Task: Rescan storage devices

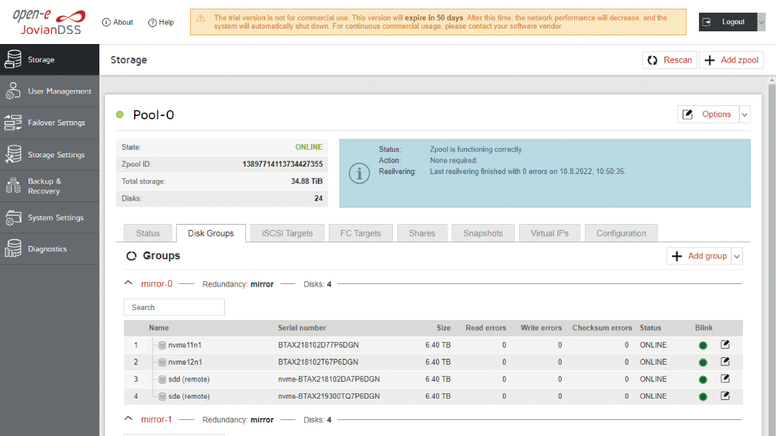Action: 670,60
